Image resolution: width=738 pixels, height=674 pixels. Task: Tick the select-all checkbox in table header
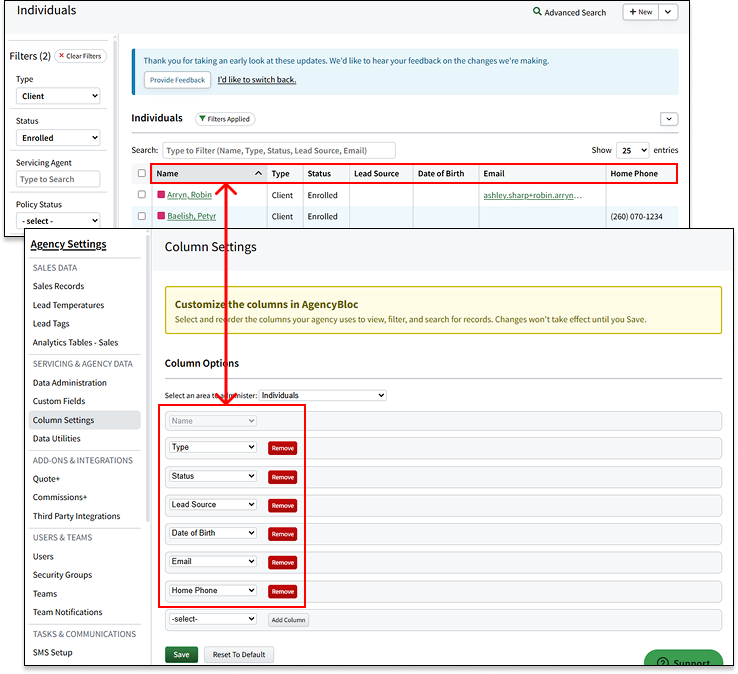[x=142, y=173]
